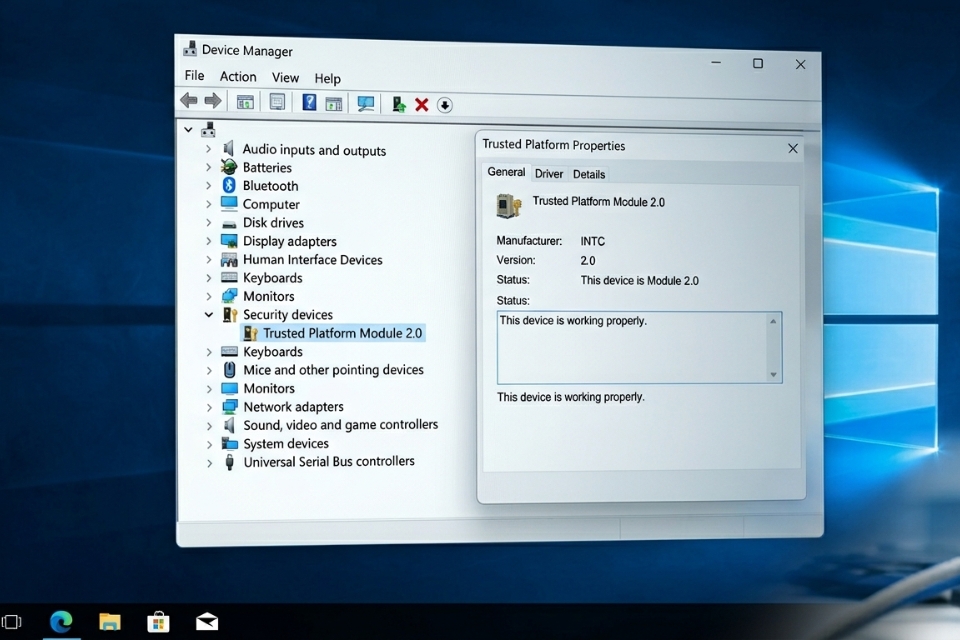Collapse the Security devices category
960x640 pixels.
point(209,315)
